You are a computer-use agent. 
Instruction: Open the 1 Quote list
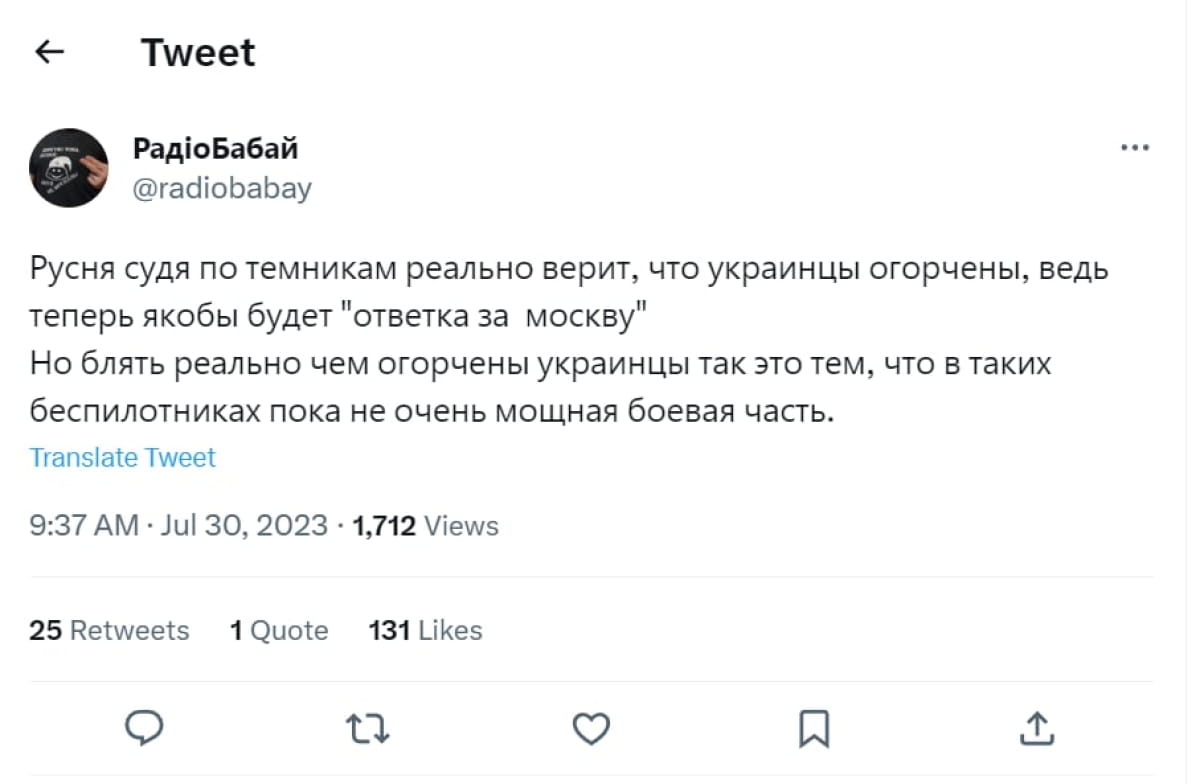click(x=279, y=630)
